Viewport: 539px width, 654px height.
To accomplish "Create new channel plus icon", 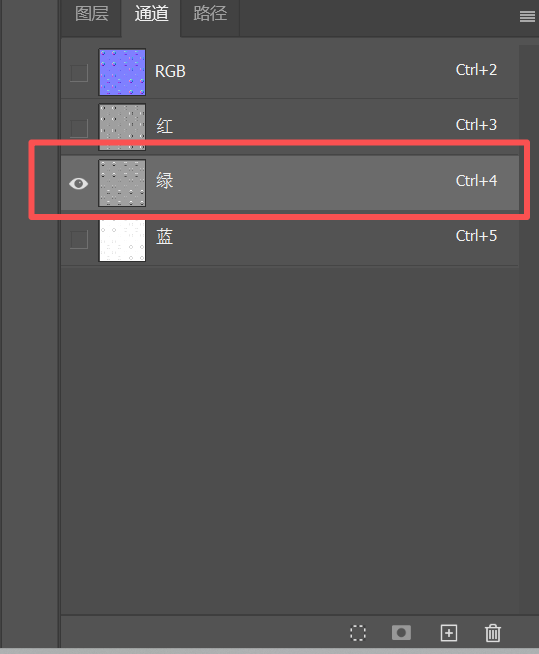I will click(x=449, y=633).
